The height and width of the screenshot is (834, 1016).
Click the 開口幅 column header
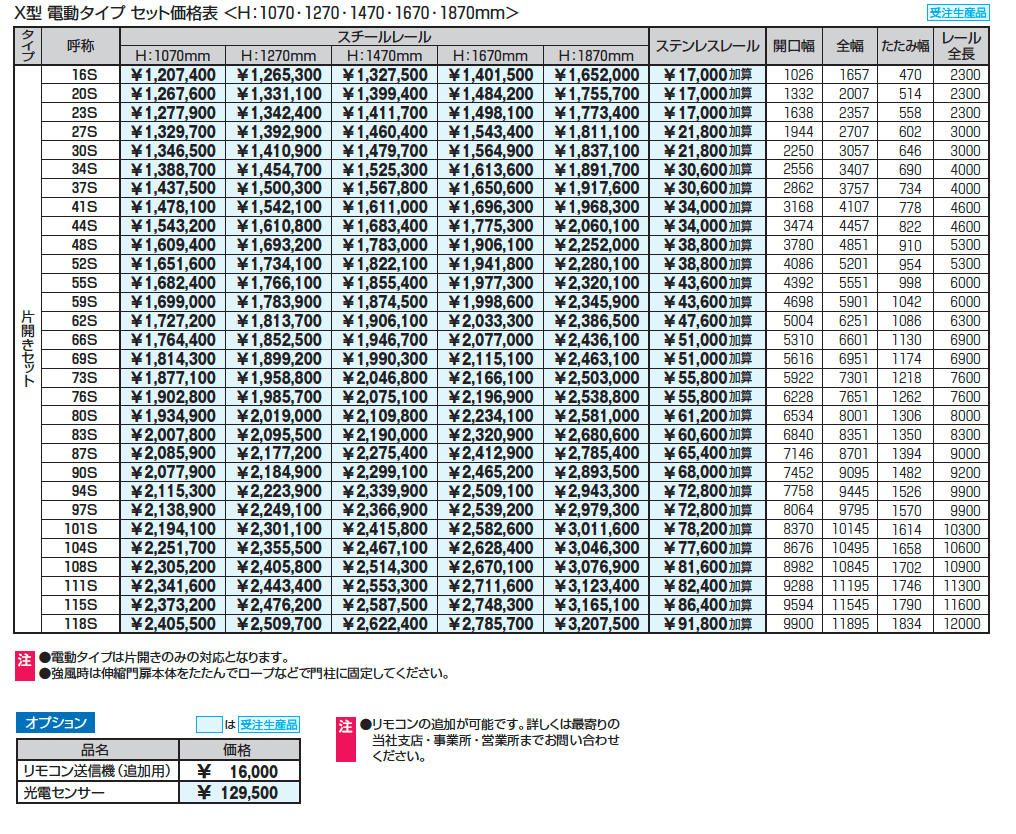click(794, 46)
